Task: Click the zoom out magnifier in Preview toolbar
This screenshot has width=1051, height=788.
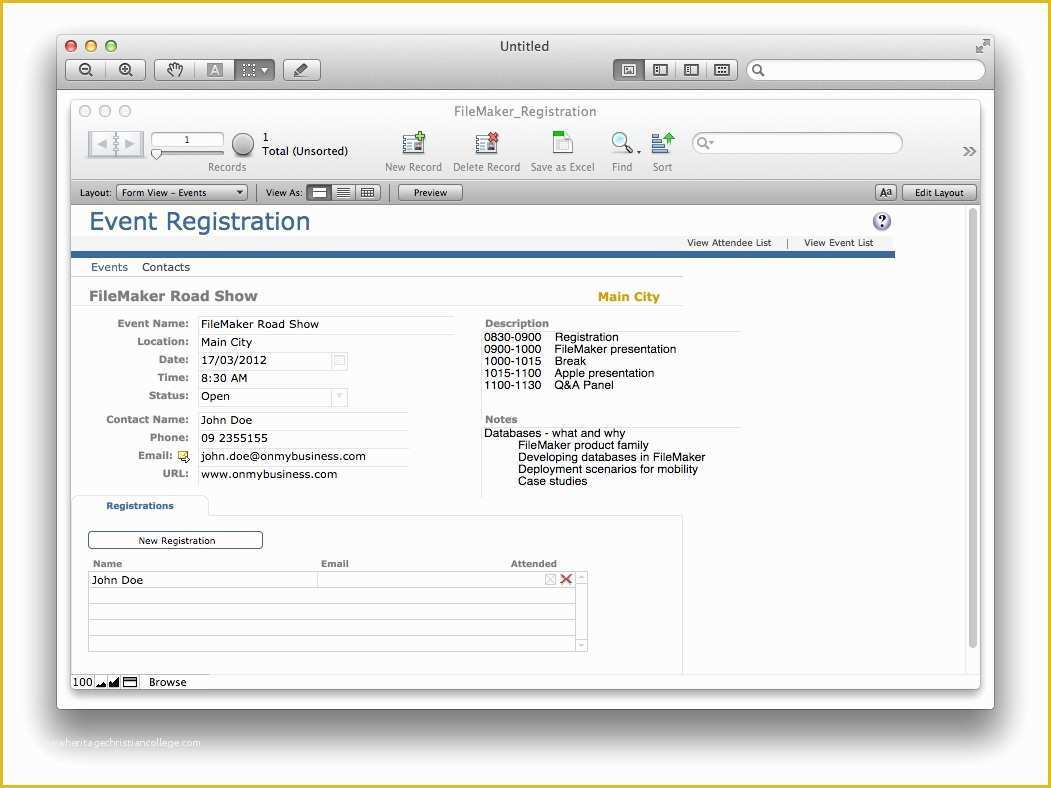Action: pos(86,70)
